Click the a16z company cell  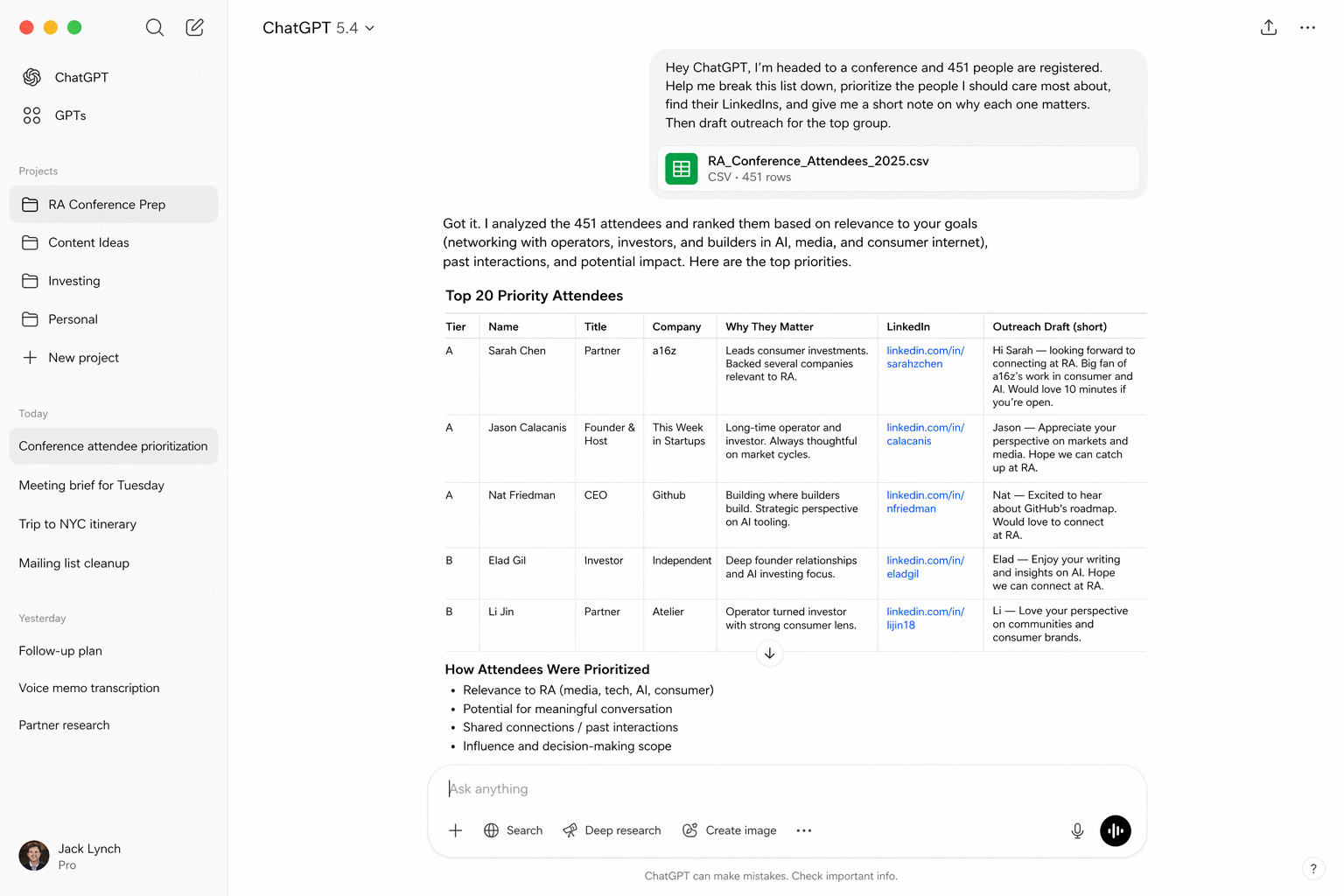[x=664, y=351]
